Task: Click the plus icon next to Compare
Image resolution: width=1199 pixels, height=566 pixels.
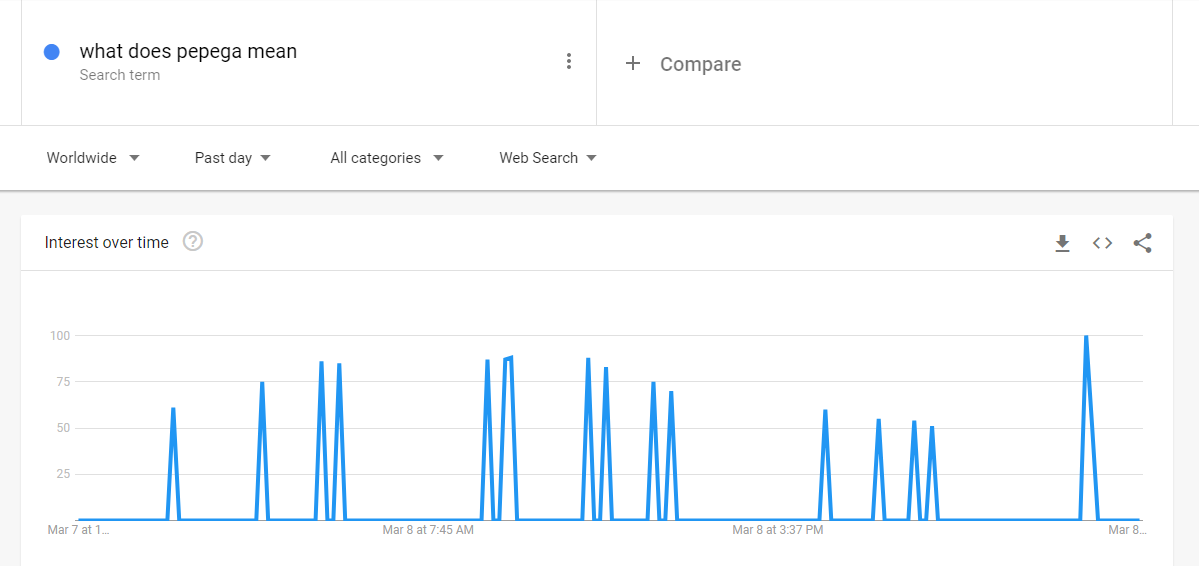Action: tap(632, 63)
